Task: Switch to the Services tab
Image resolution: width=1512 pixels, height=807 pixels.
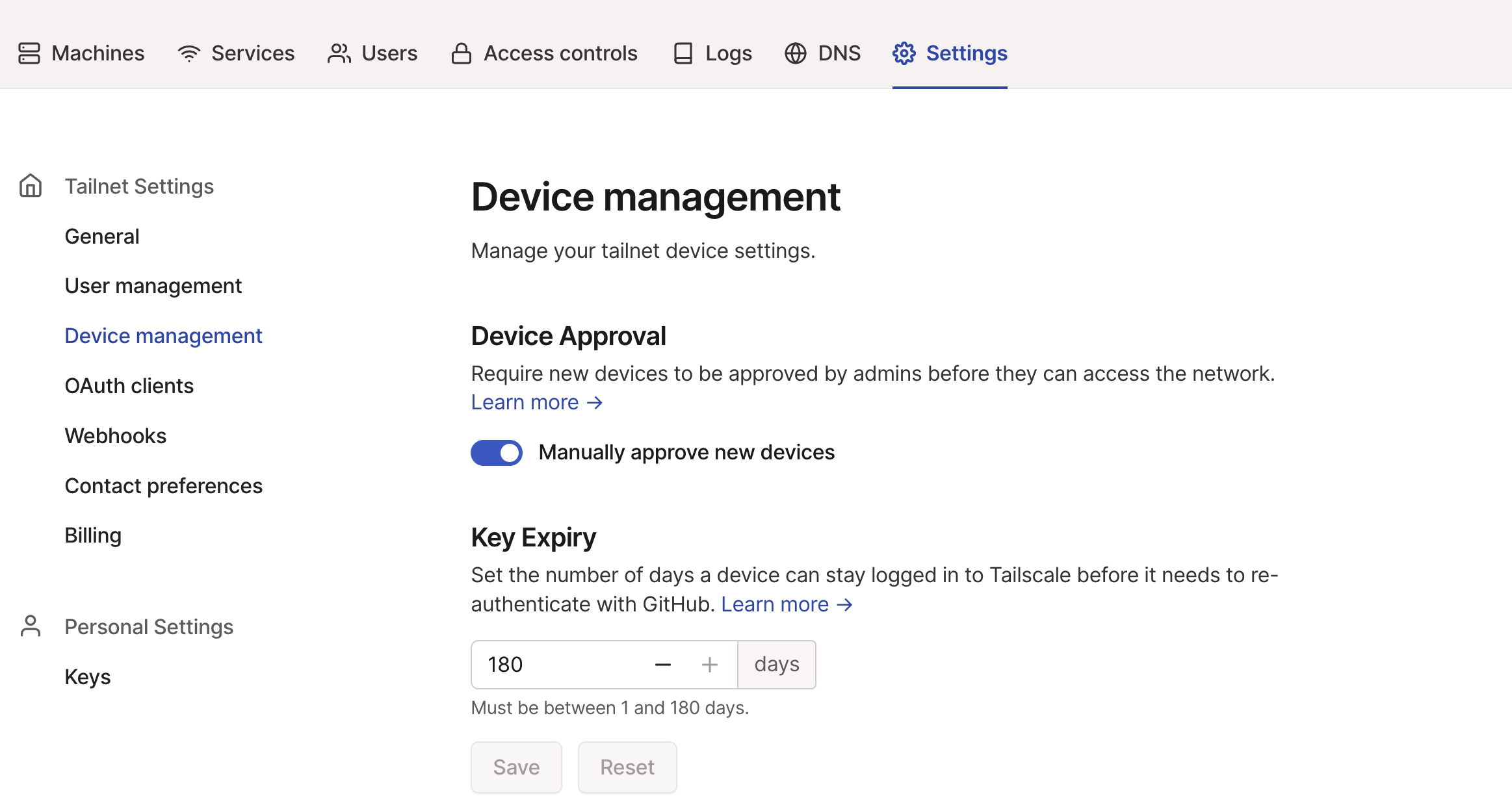Action: (236, 53)
